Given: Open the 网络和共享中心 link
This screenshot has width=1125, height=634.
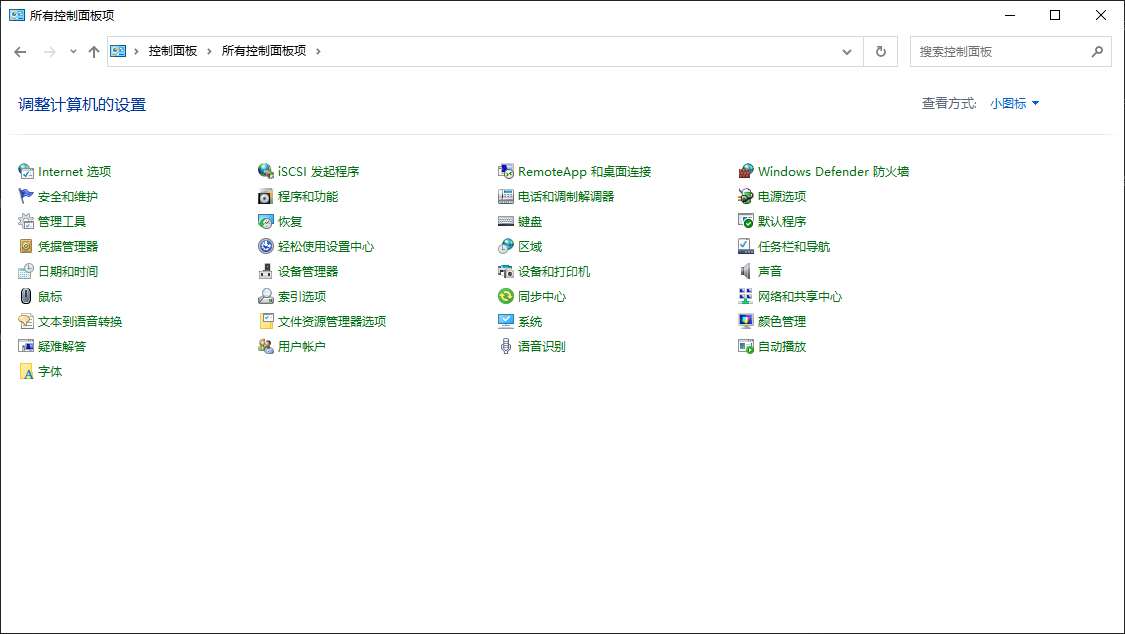Looking at the screenshot, I should pyautogui.click(x=799, y=297).
